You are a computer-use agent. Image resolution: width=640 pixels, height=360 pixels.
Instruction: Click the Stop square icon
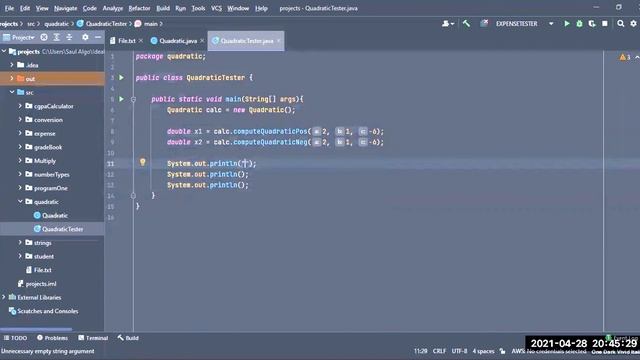tap(605, 24)
